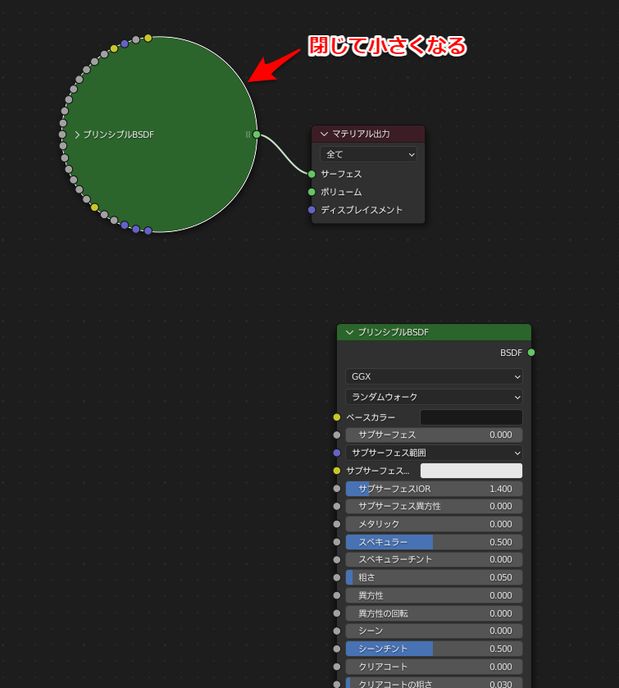
Task: Click the 粗さ 0.050 slider
Action: (x=434, y=577)
